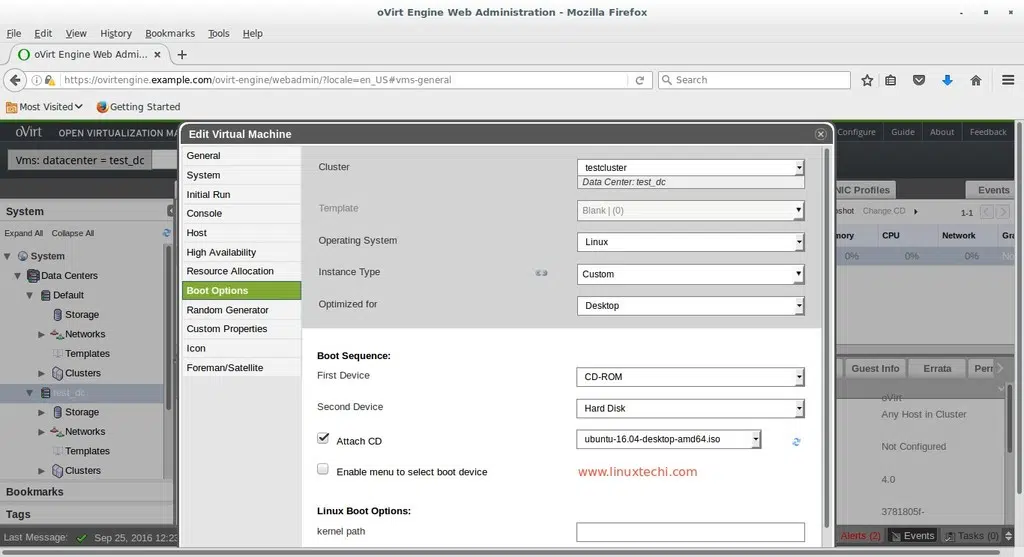
Task: Click the Getting Started bookmark icon
Action: click(102, 106)
